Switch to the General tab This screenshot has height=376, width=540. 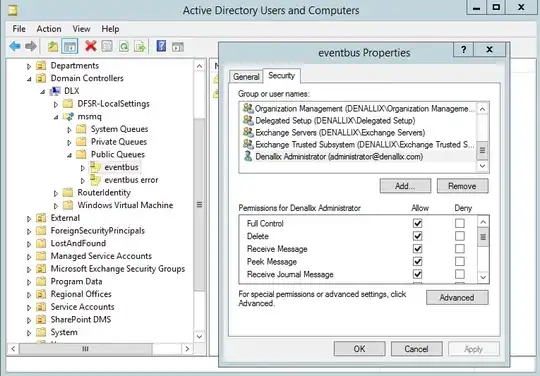click(246, 76)
